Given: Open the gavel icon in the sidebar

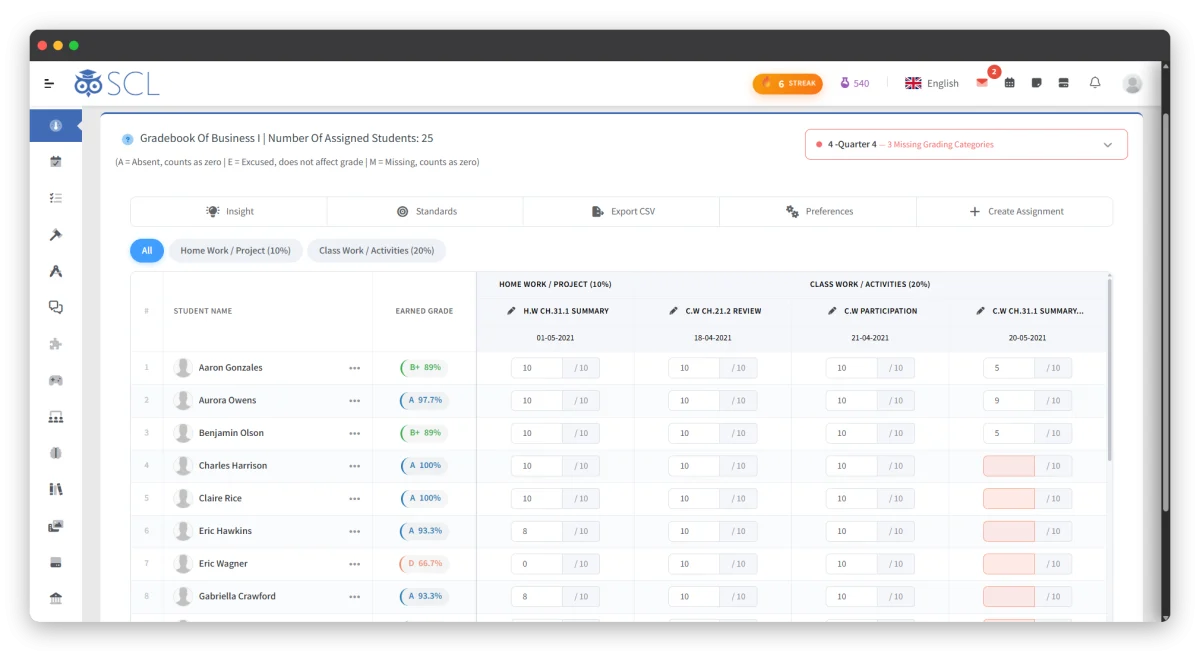Looking at the screenshot, I should [x=56, y=234].
